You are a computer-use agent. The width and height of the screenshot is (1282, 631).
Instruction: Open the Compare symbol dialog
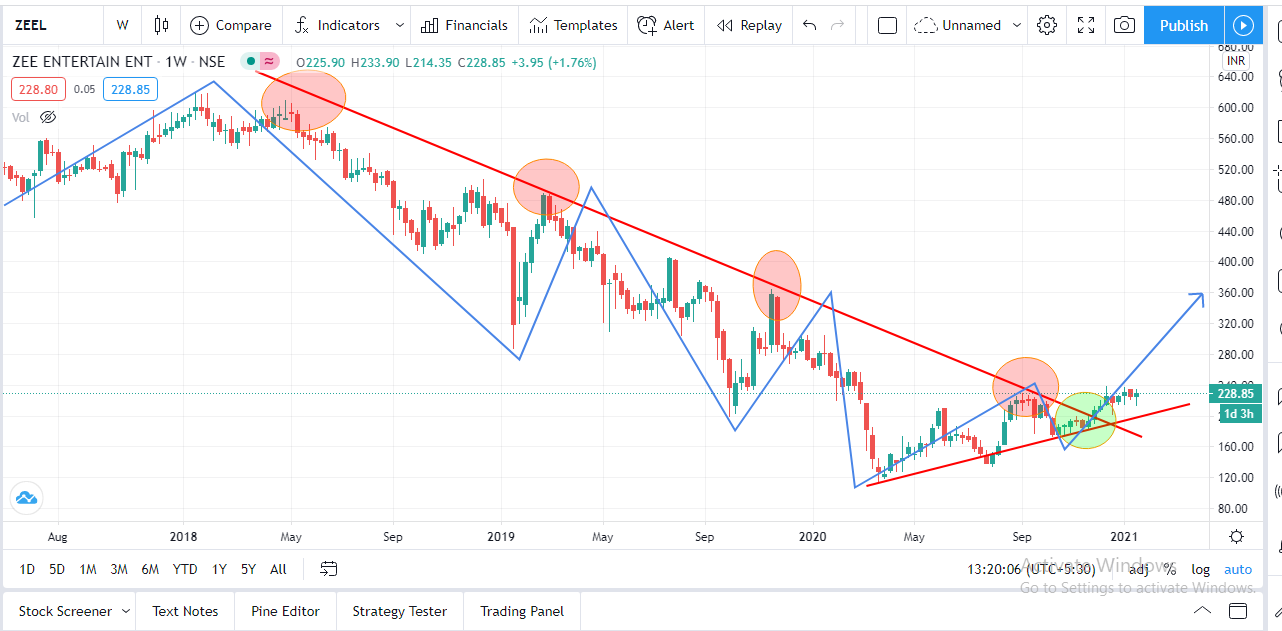(231, 25)
